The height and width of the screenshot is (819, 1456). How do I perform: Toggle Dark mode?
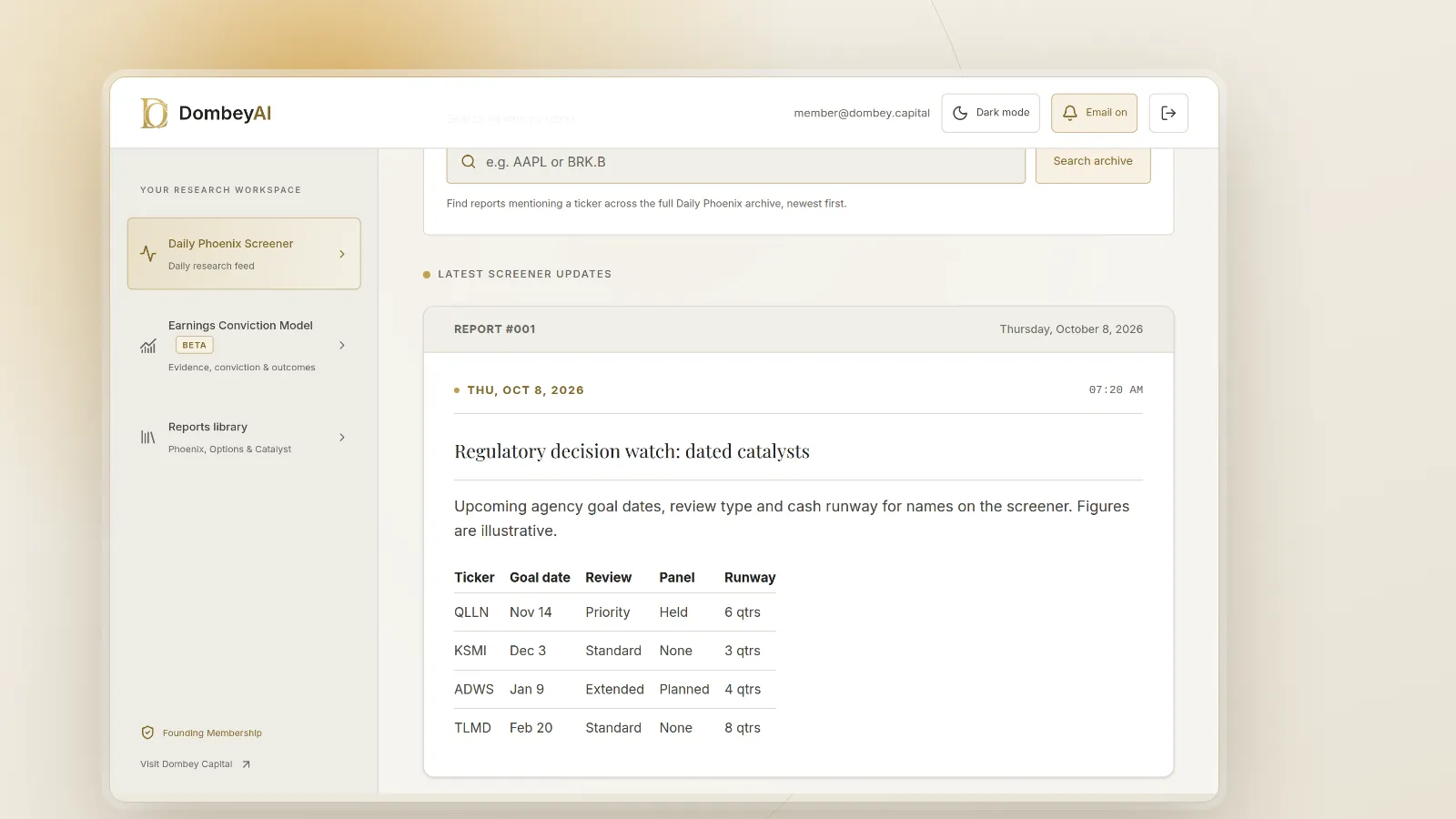[x=990, y=113]
